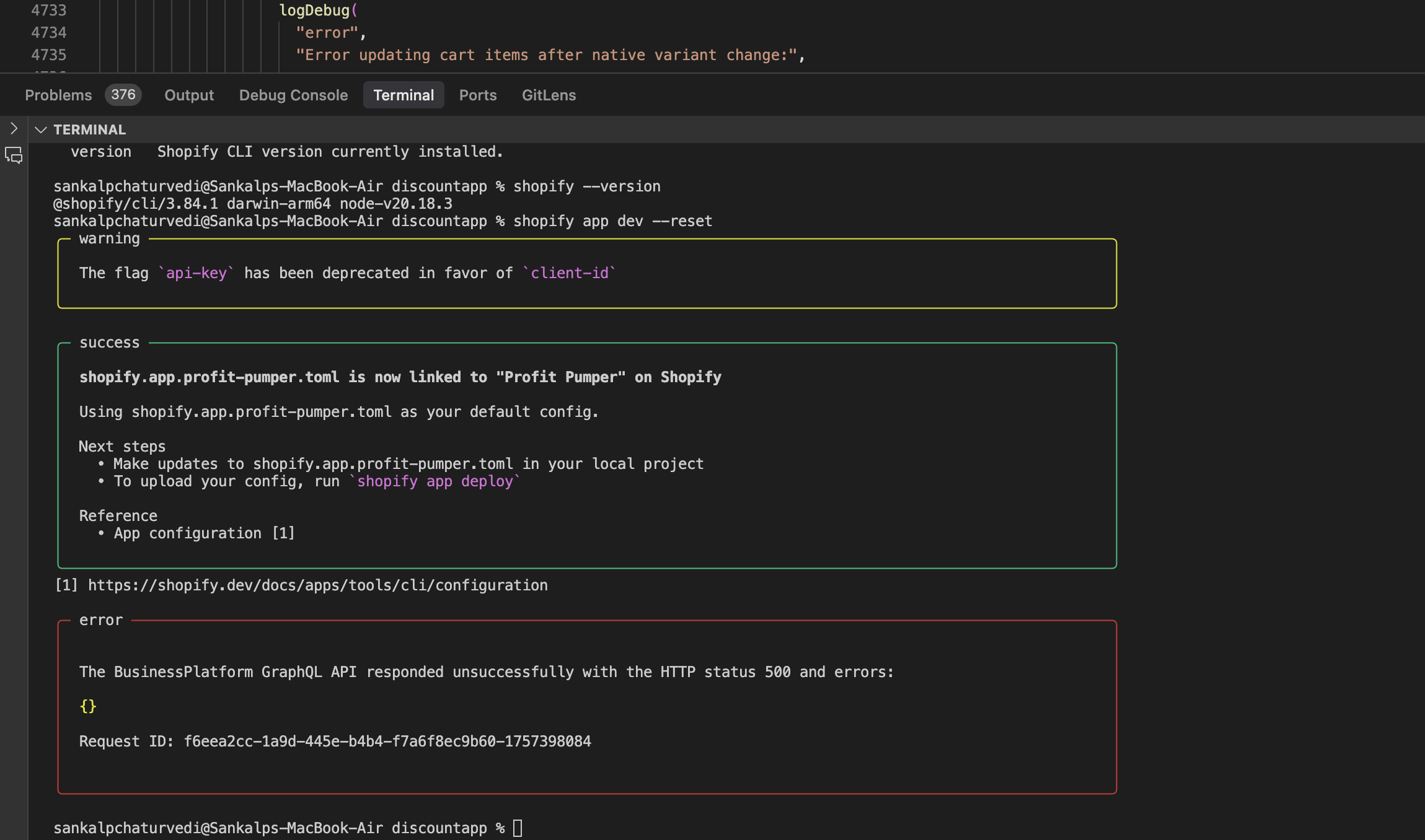
Task: Switch to the Ports tab
Action: 477,95
